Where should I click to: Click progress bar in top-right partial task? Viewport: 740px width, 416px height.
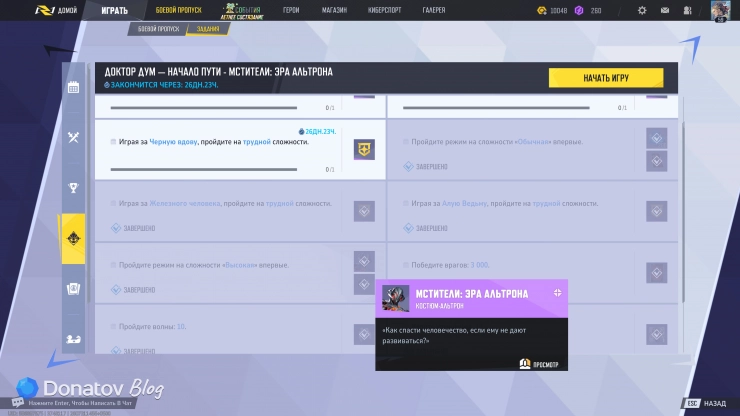(x=496, y=108)
